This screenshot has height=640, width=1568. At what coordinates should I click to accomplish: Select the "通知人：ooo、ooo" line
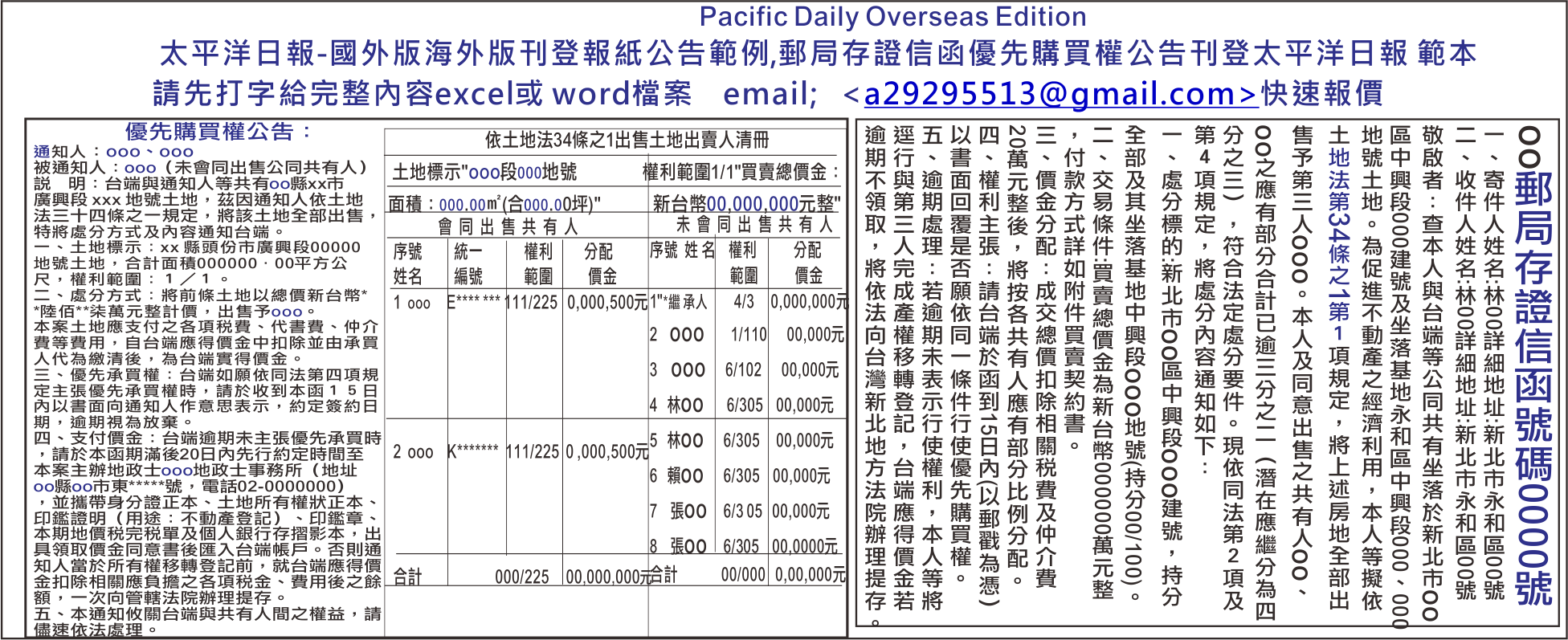click(x=113, y=152)
